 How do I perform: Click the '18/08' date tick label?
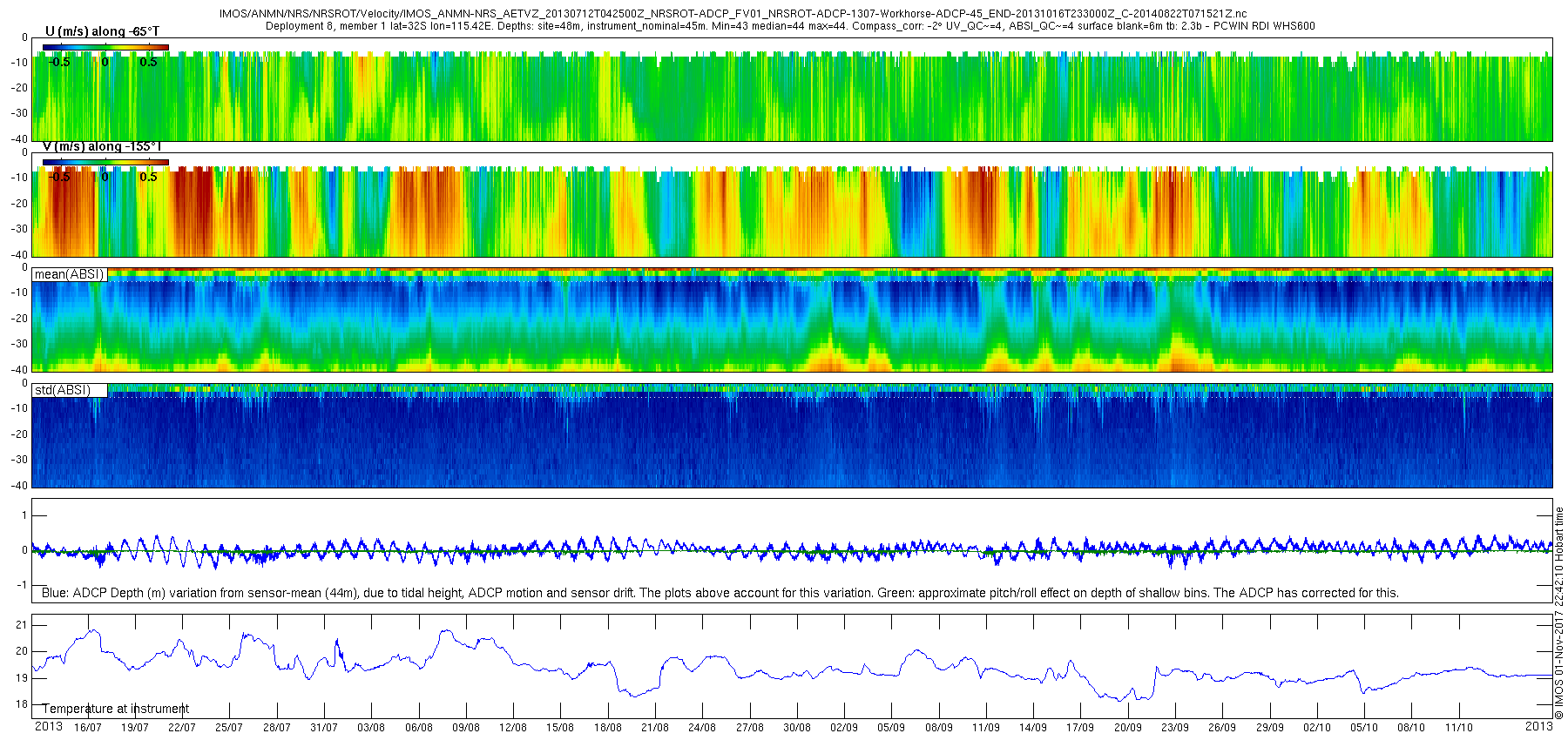[x=607, y=728]
